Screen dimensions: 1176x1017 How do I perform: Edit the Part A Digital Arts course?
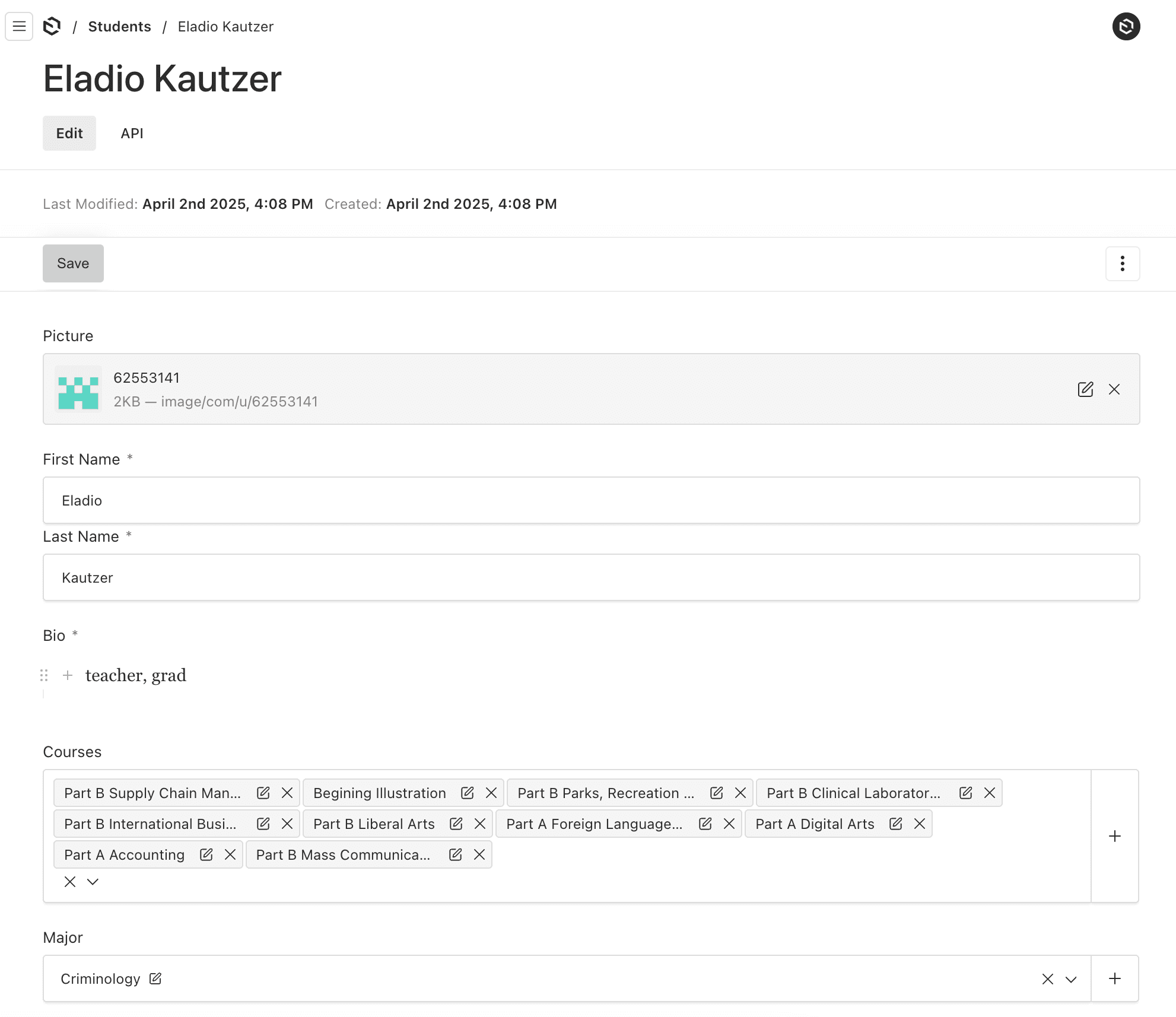coord(895,824)
